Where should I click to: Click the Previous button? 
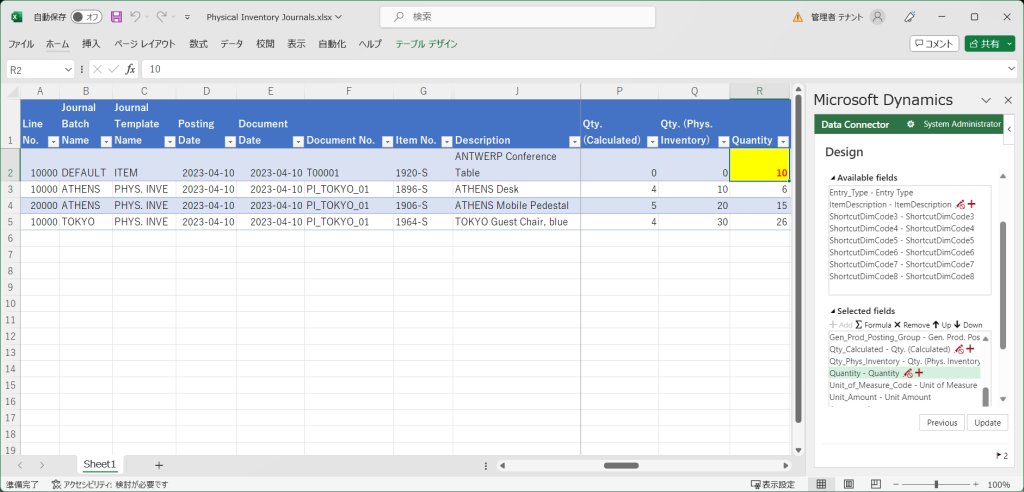[941, 423]
